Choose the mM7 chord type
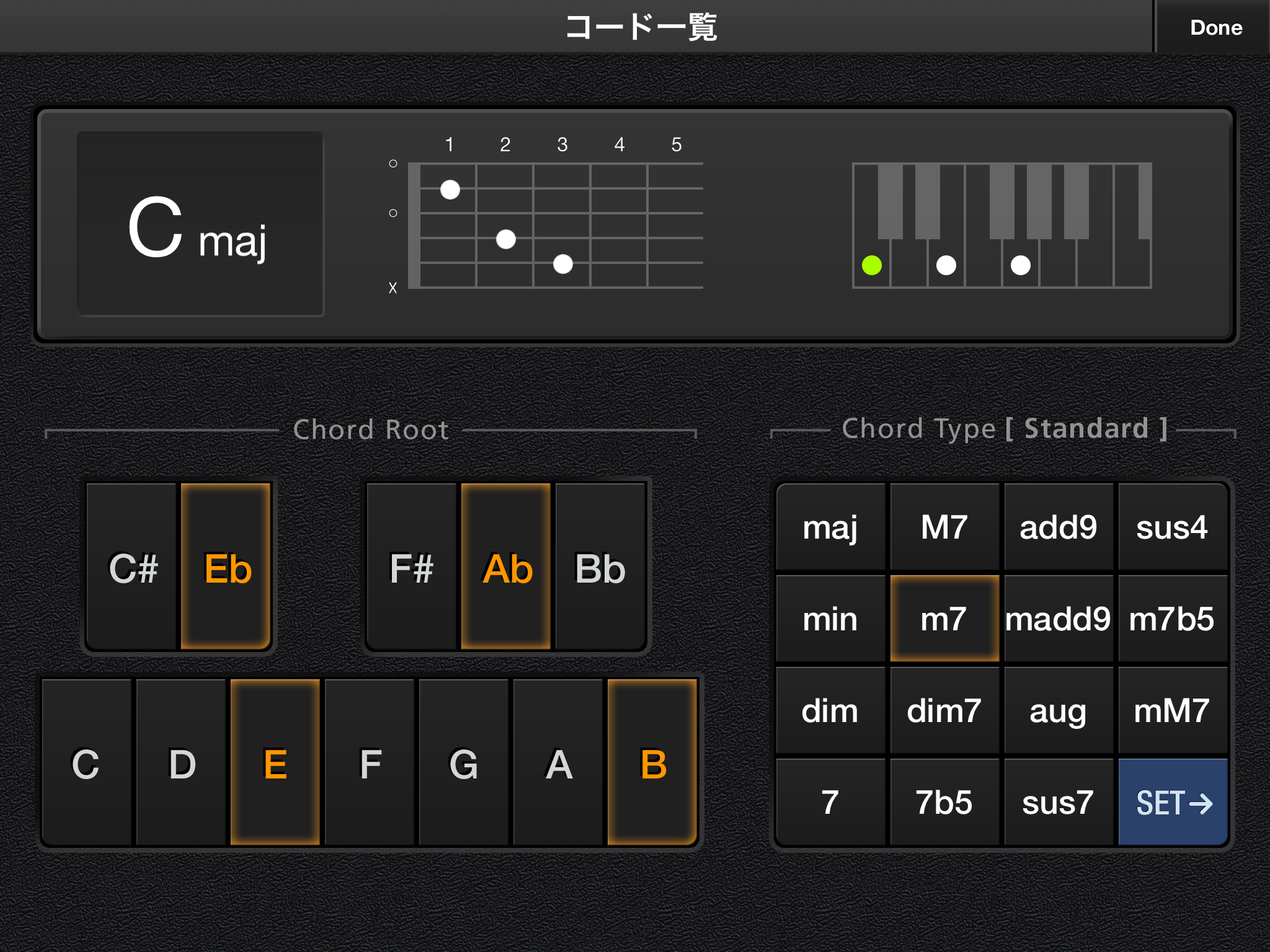This screenshot has width=1270, height=952. tap(1173, 710)
